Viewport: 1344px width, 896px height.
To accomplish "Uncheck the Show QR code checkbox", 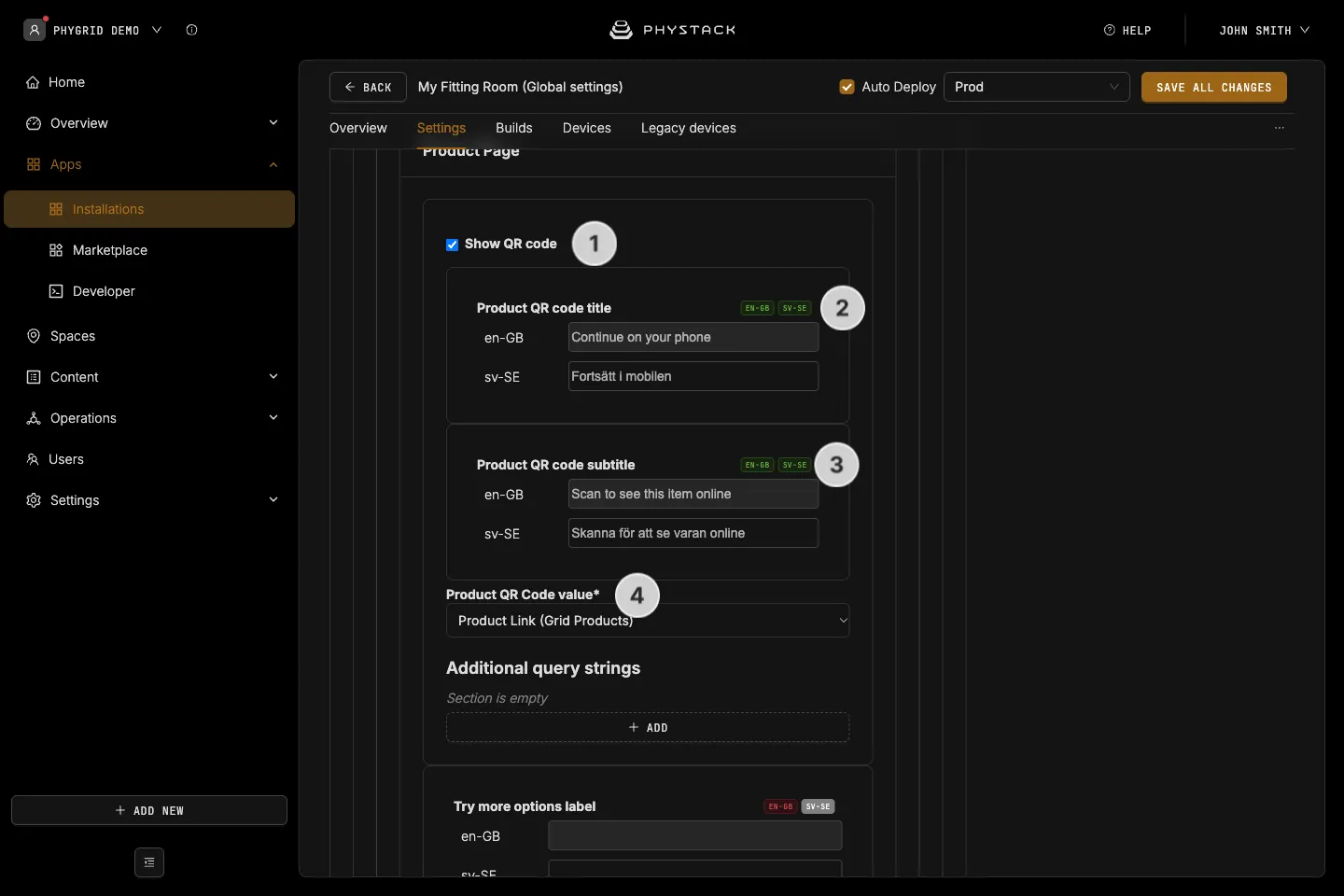I will coord(453,245).
